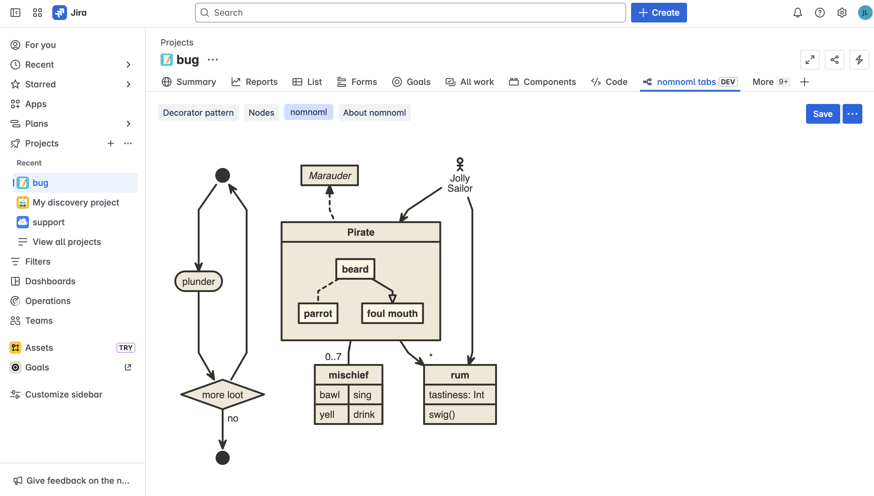This screenshot has width=874, height=496.
Task: Open the settings gear icon
Action: (x=842, y=12)
